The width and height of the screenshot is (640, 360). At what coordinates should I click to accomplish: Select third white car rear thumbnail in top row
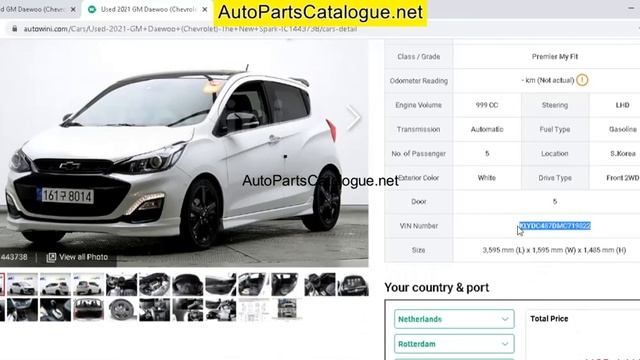tap(89, 284)
